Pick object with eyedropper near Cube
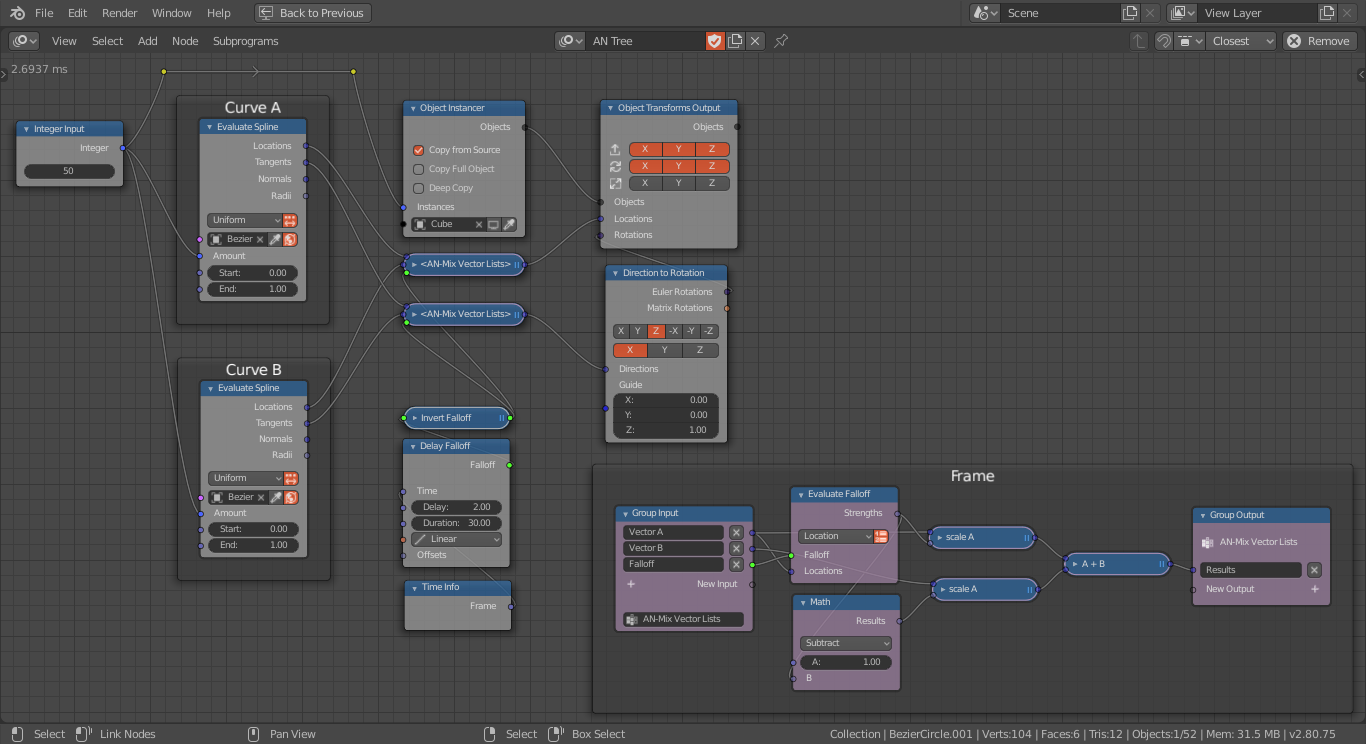1366x744 pixels. [508, 224]
